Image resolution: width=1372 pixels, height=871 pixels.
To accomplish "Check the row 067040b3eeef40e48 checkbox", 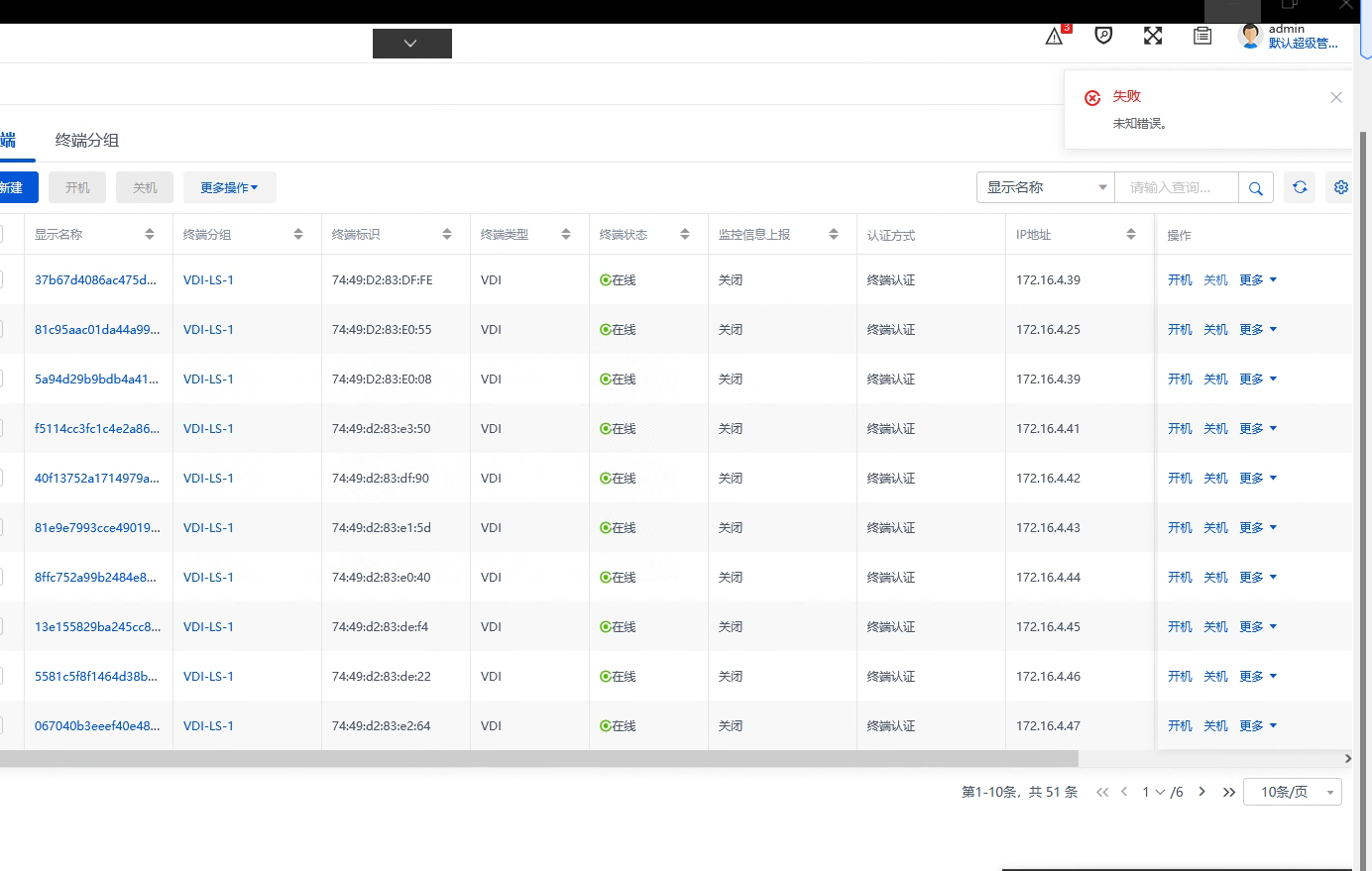I will (0, 726).
